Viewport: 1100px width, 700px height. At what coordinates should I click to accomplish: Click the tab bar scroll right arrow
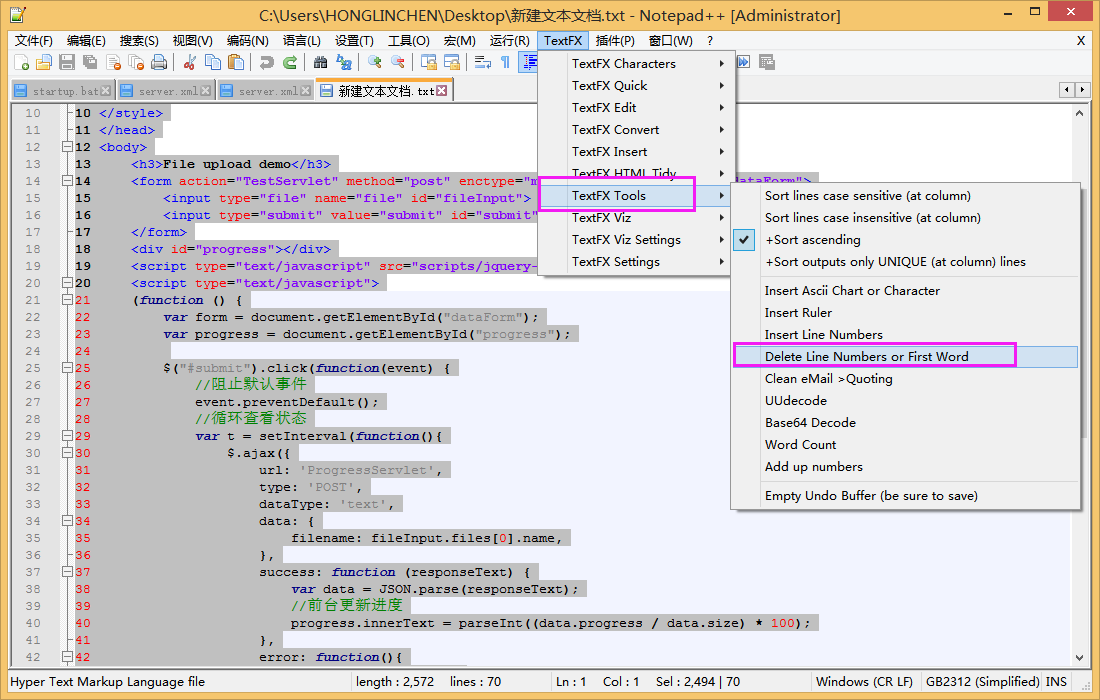tap(1082, 90)
